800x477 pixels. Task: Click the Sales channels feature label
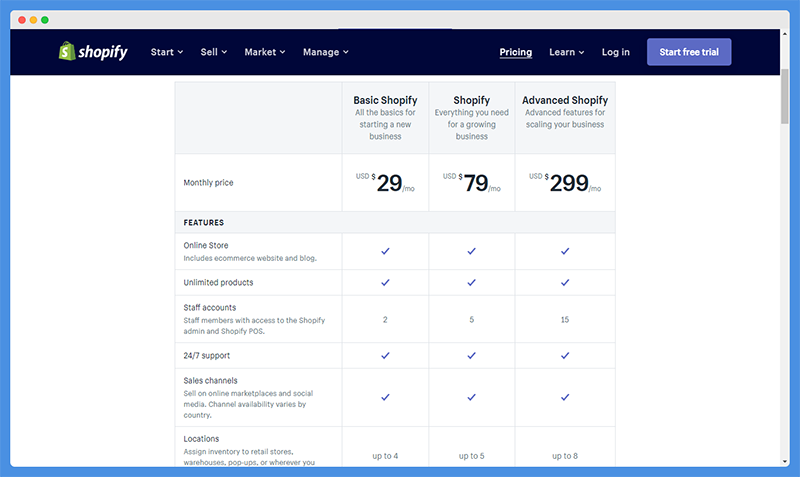click(210, 381)
